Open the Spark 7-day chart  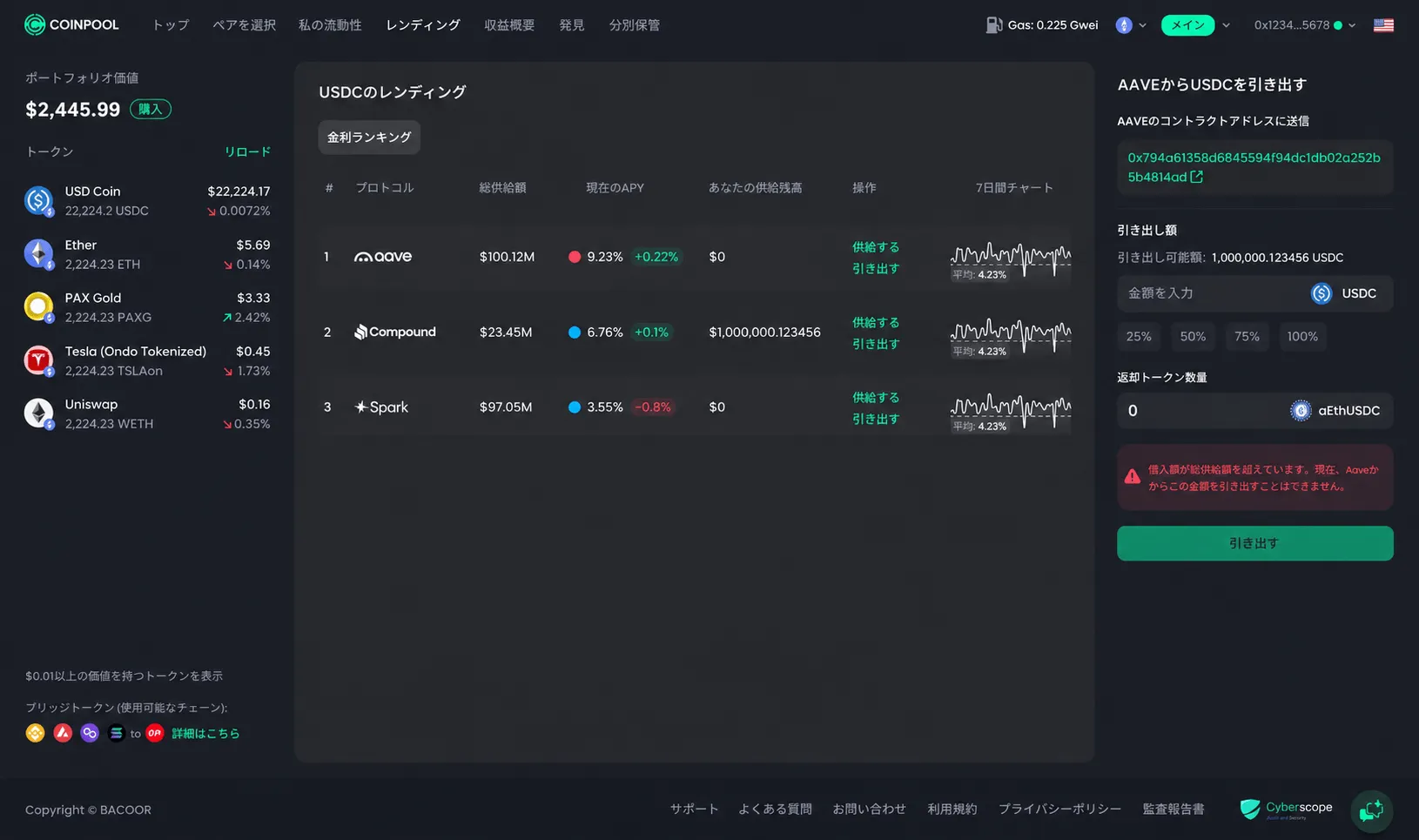click(x=1011, y=411)
